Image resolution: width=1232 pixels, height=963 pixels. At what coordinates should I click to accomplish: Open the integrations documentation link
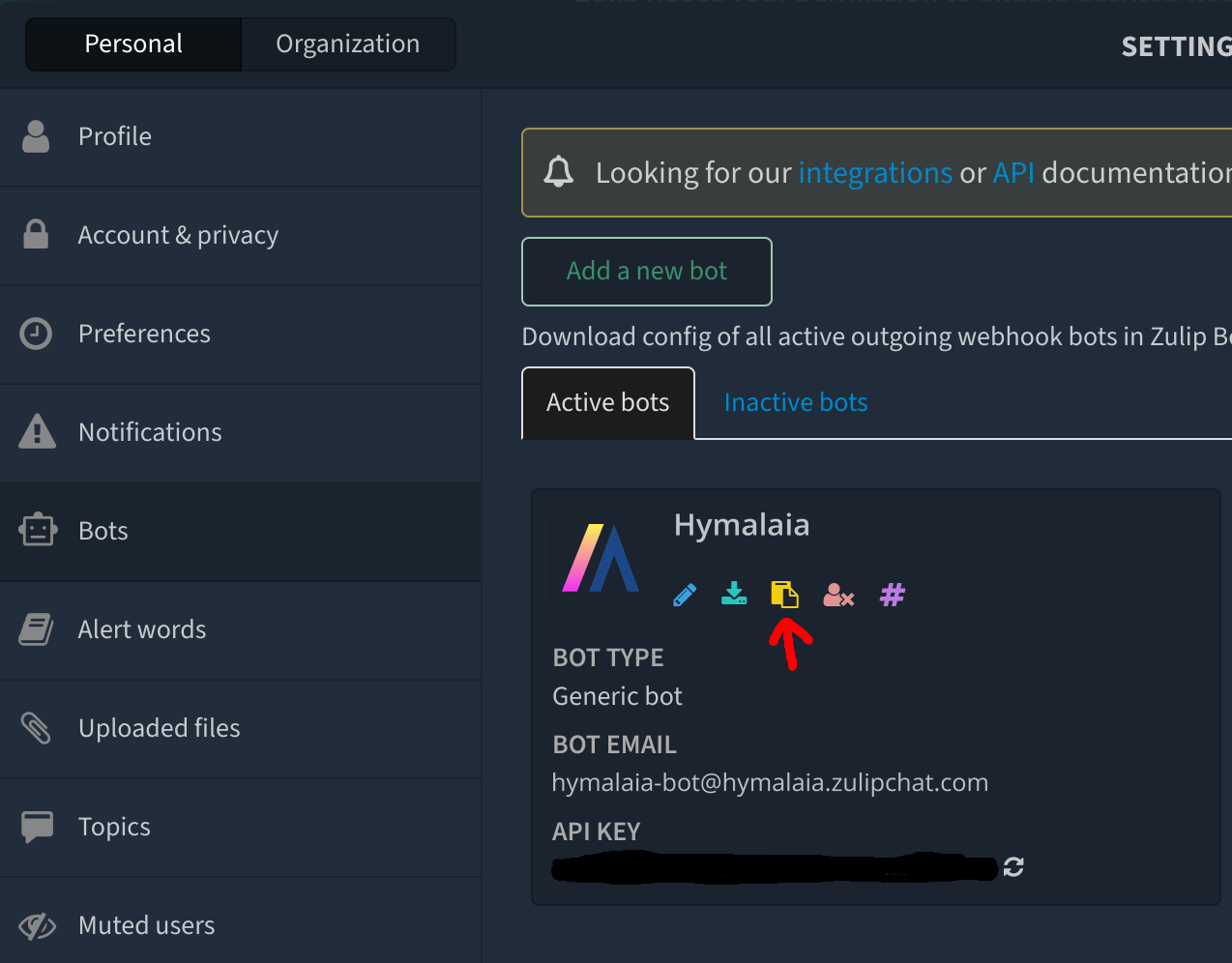click(875, 173)
